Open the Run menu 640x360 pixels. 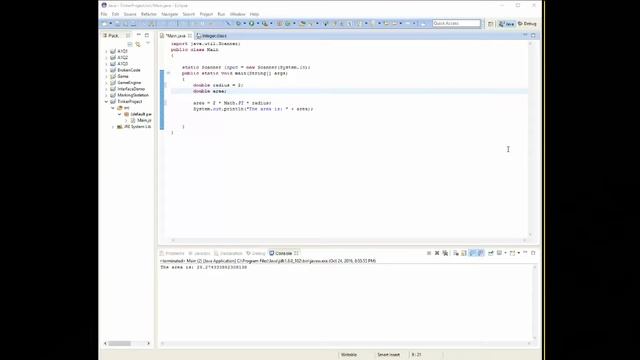pos(221,14)
